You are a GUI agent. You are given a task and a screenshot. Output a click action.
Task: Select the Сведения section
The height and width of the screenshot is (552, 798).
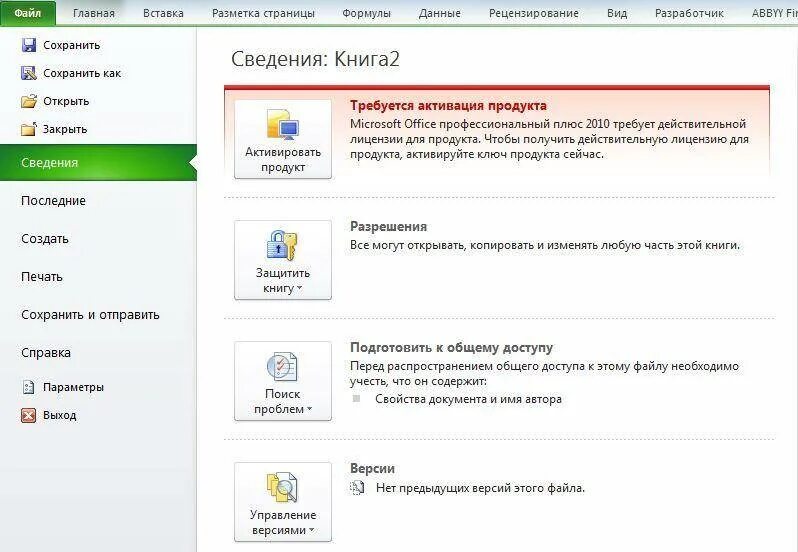tap(98, 162)
